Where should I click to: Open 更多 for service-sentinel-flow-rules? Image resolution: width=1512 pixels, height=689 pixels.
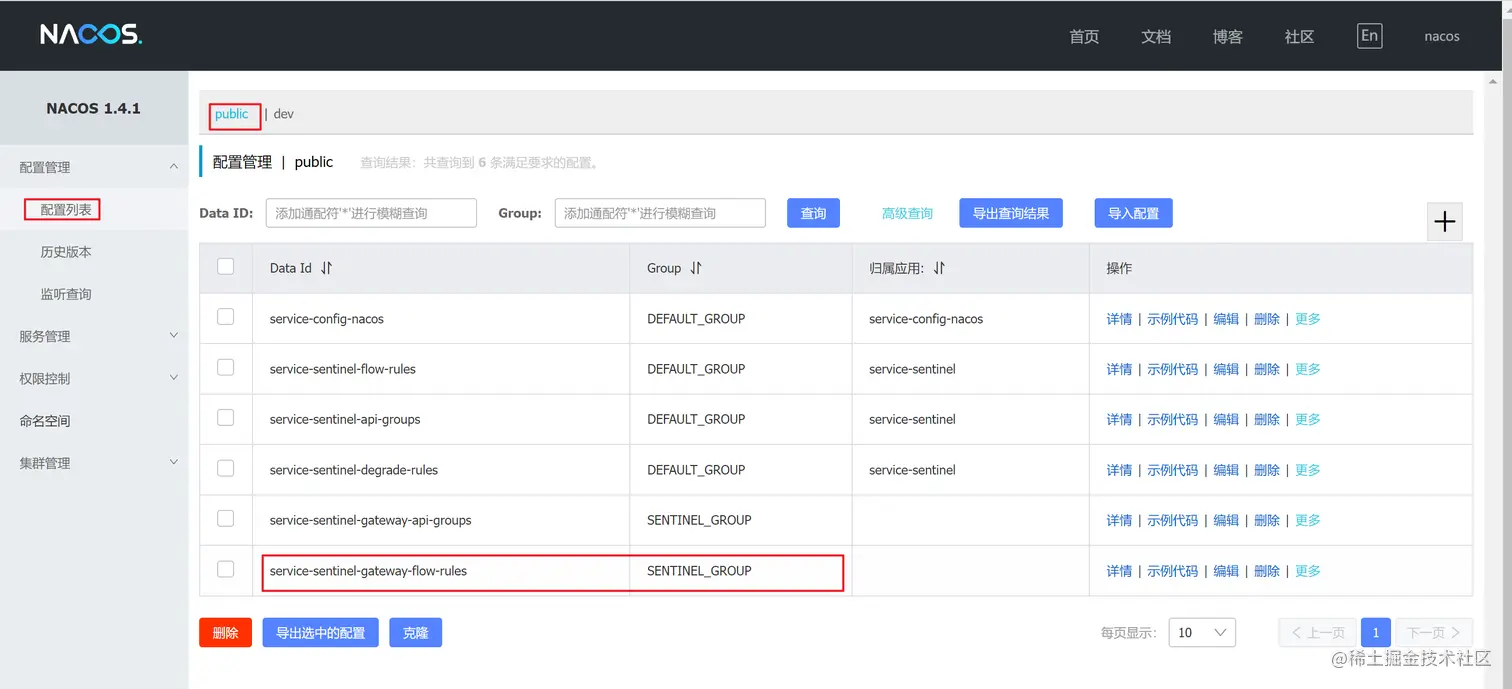(1308, 369)
